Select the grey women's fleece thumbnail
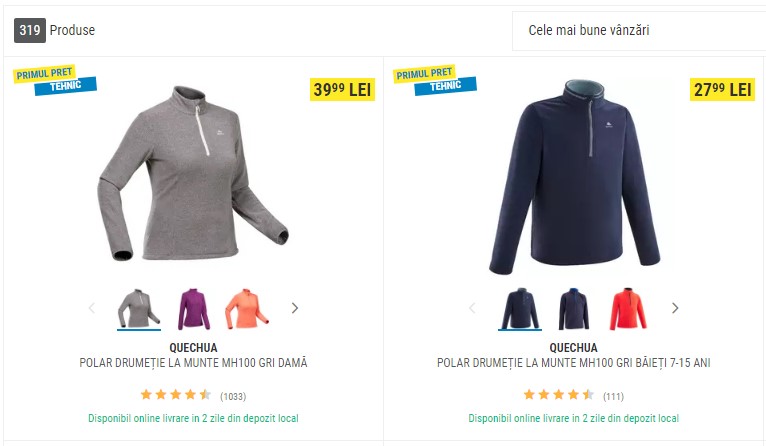Viewport: 766px width, 446px height. 139,309
